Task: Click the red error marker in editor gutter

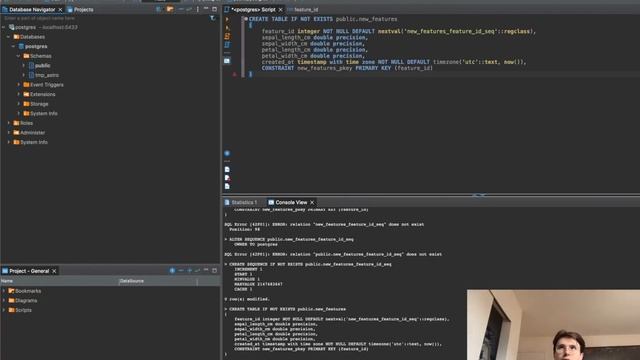Action: (x=234, y=74)
